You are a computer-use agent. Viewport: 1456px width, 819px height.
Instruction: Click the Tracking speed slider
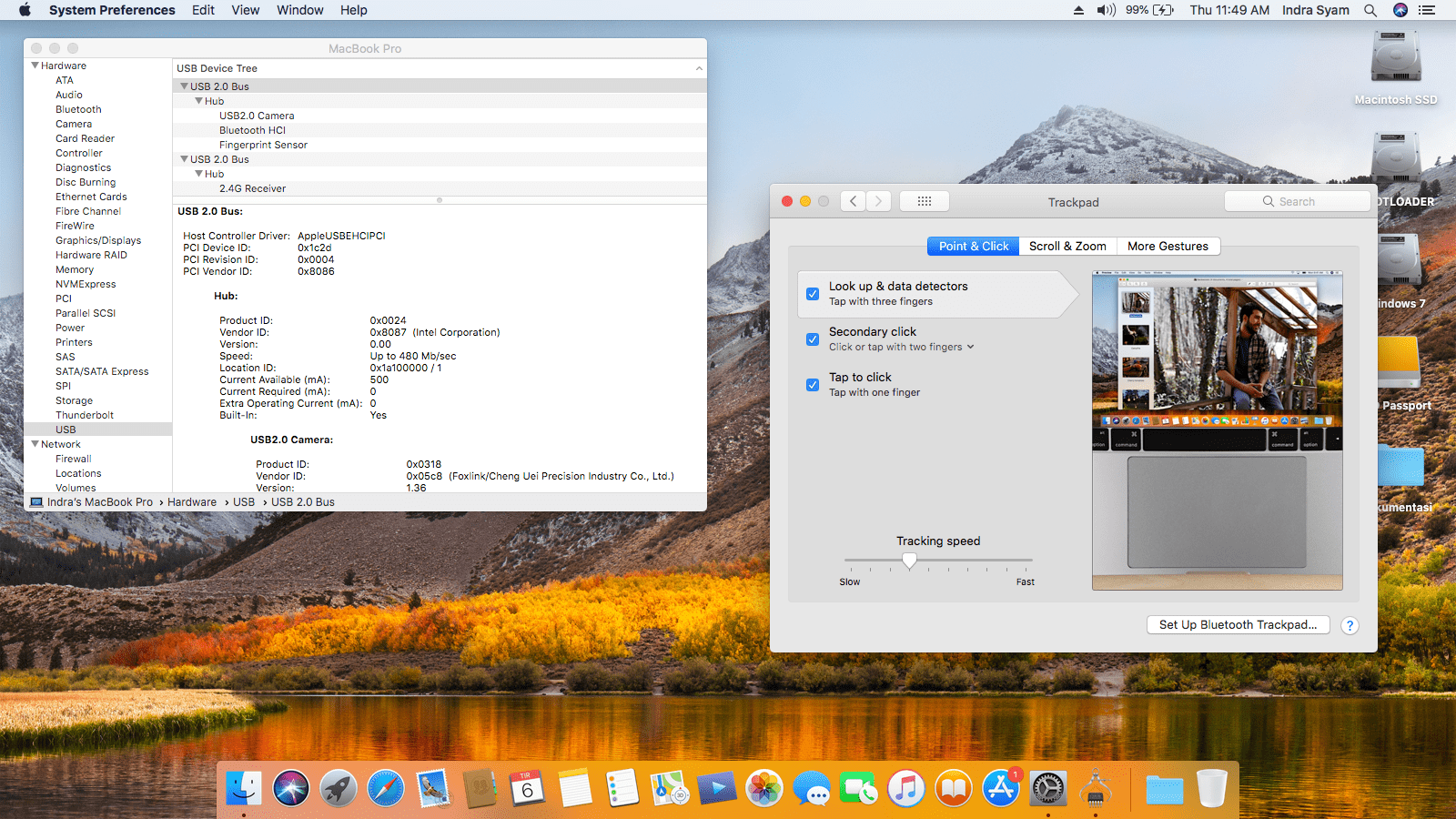938,561
